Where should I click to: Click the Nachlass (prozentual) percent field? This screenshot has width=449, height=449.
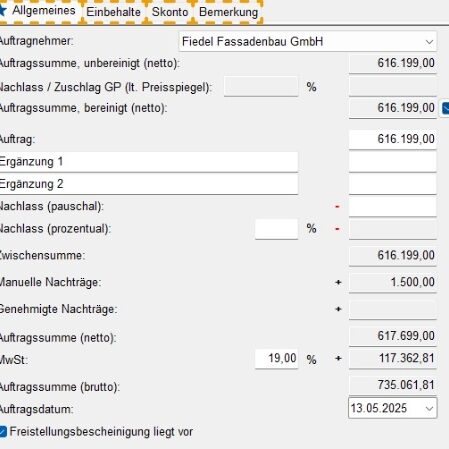click(x=276, y=229)
